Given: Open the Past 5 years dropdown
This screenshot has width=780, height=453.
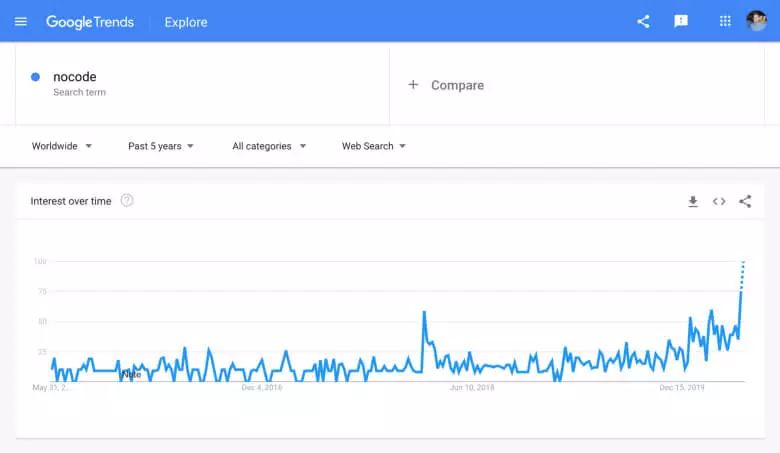Looking at the screenshot, I should pyautogui.click(x=161, y=146).
